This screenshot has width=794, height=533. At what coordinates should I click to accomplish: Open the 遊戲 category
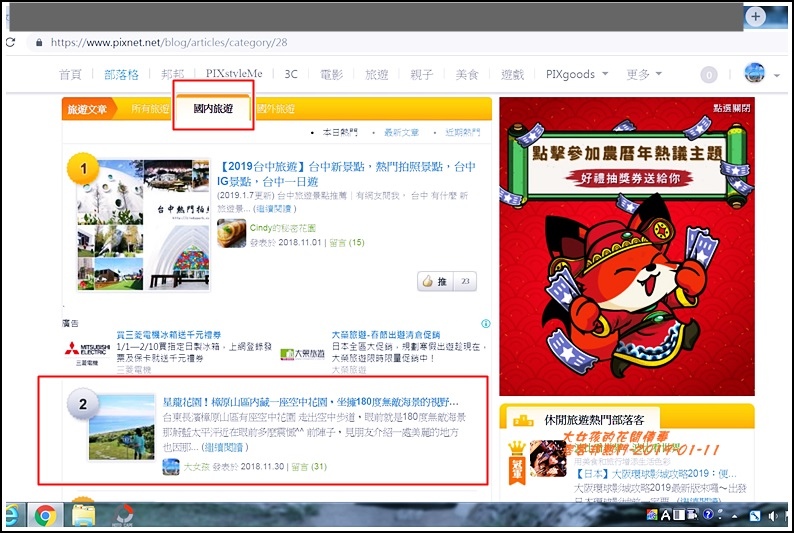point(512,74)
